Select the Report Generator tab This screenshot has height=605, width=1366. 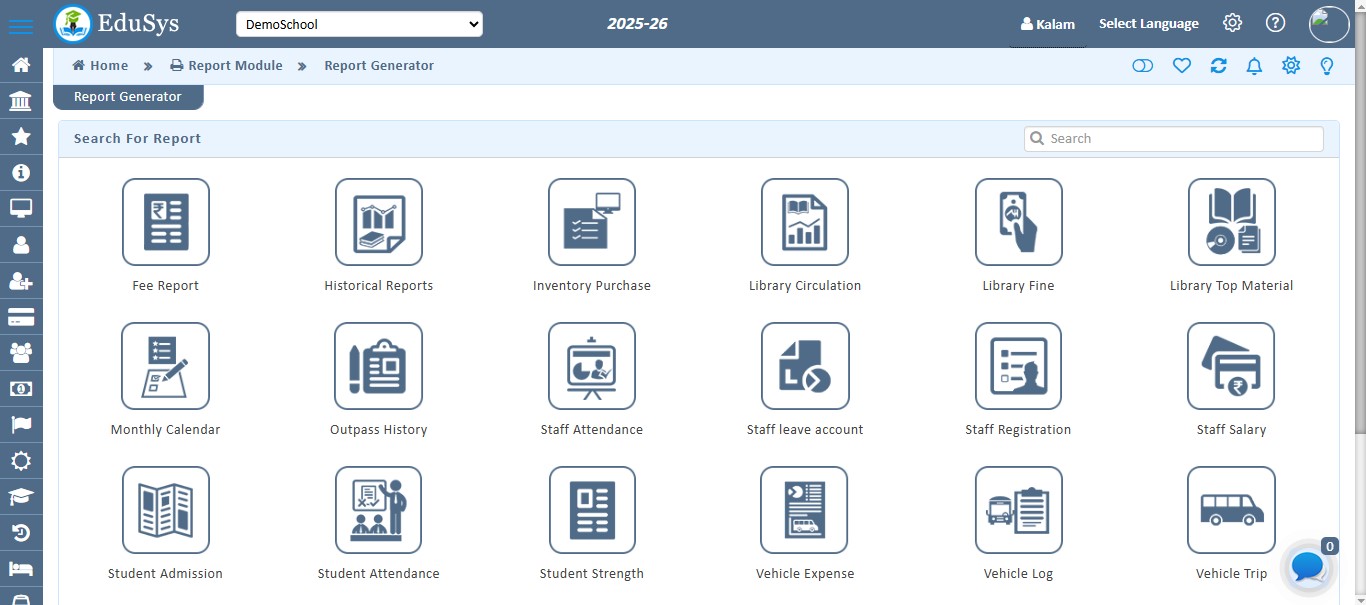[128, 96]
